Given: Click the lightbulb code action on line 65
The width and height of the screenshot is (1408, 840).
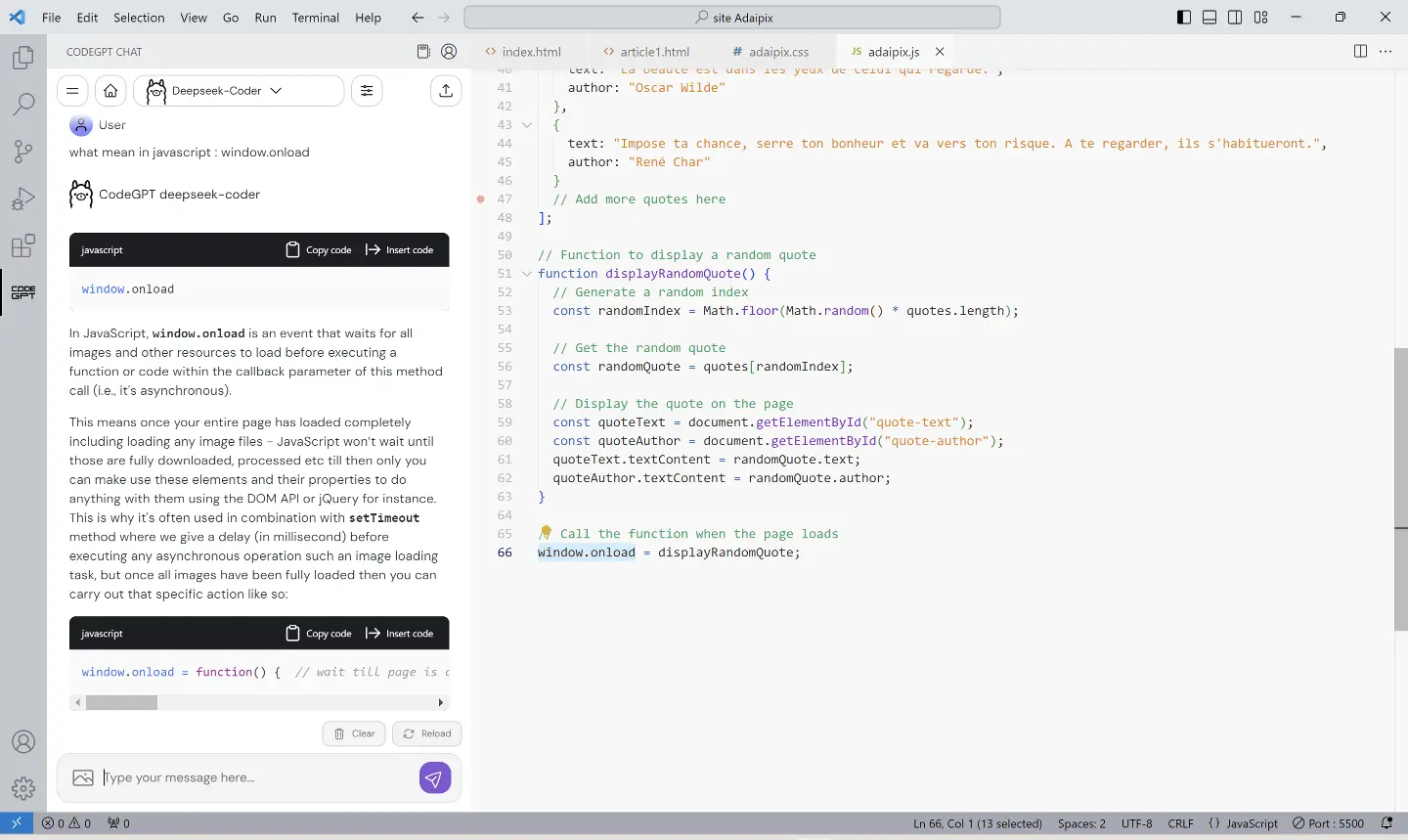Looking at the screenshot, I should point(546,533).
